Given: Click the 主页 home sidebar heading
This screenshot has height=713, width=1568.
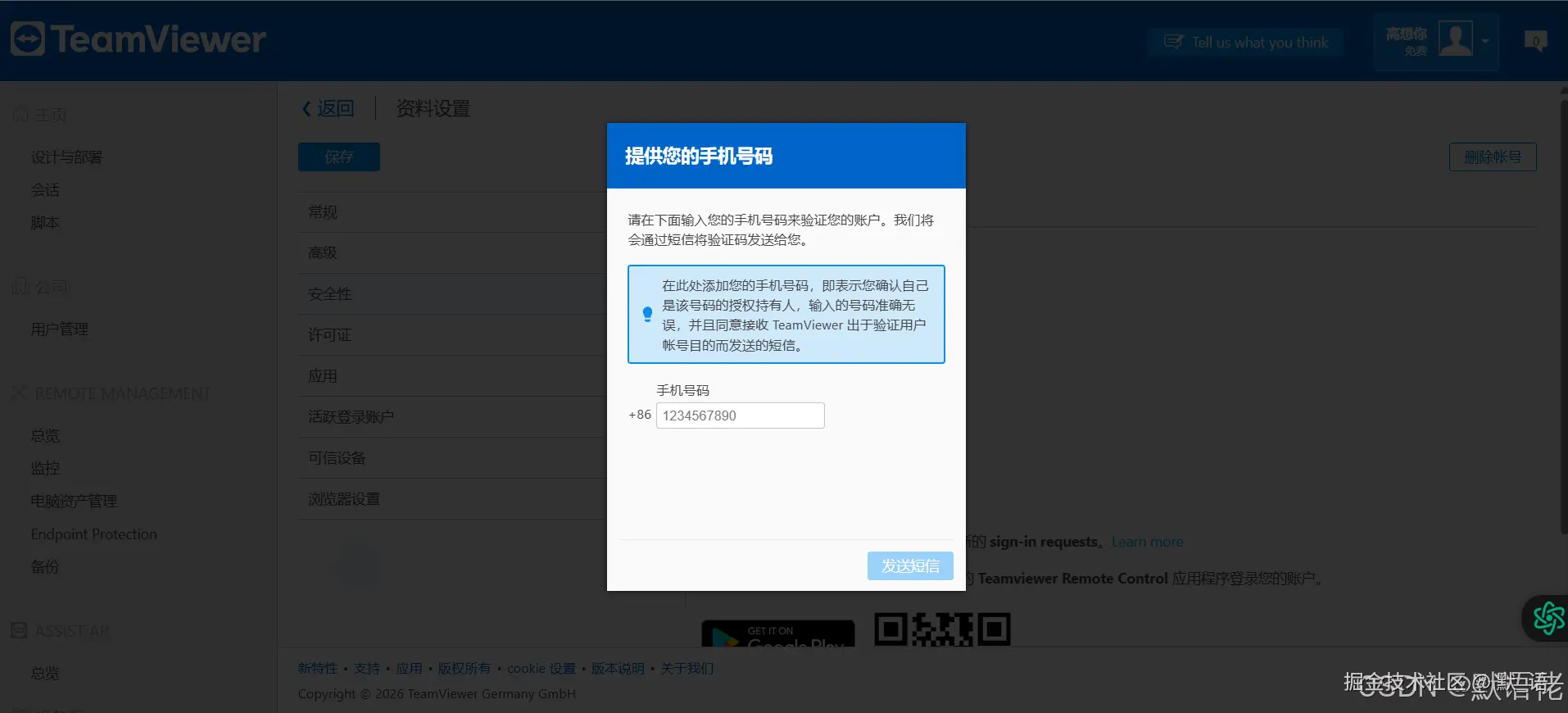Looking at the screenshot, I should tap(51, 116).
